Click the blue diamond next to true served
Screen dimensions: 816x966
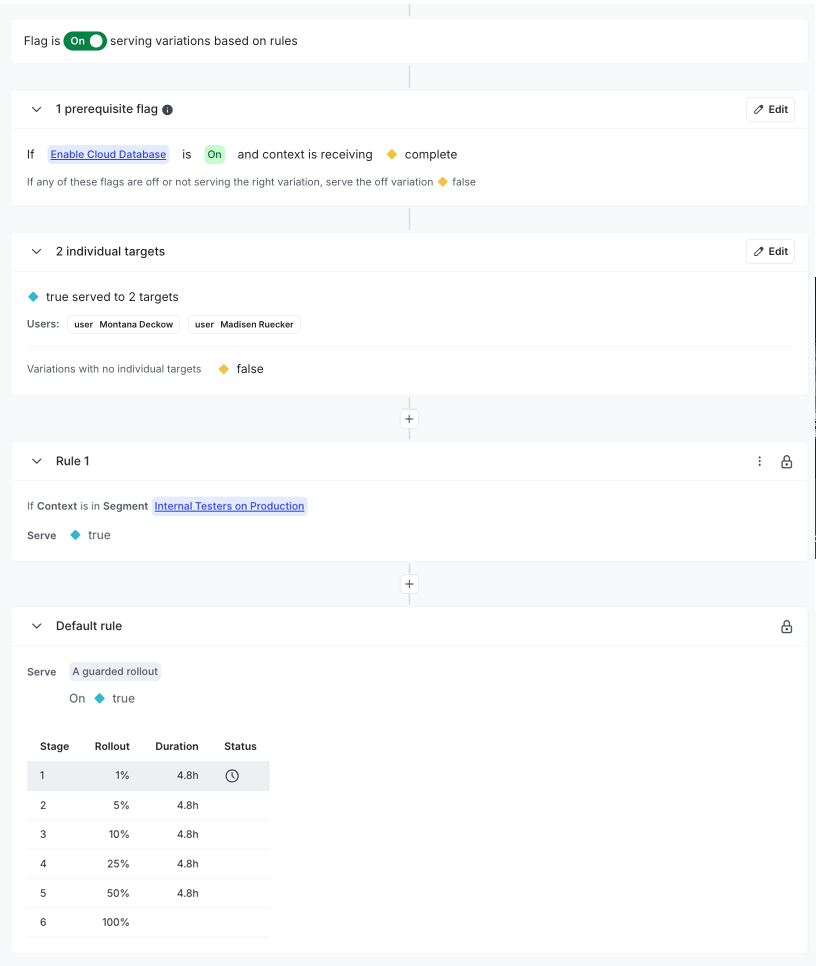pyautogui.click(x=33, y=297)
